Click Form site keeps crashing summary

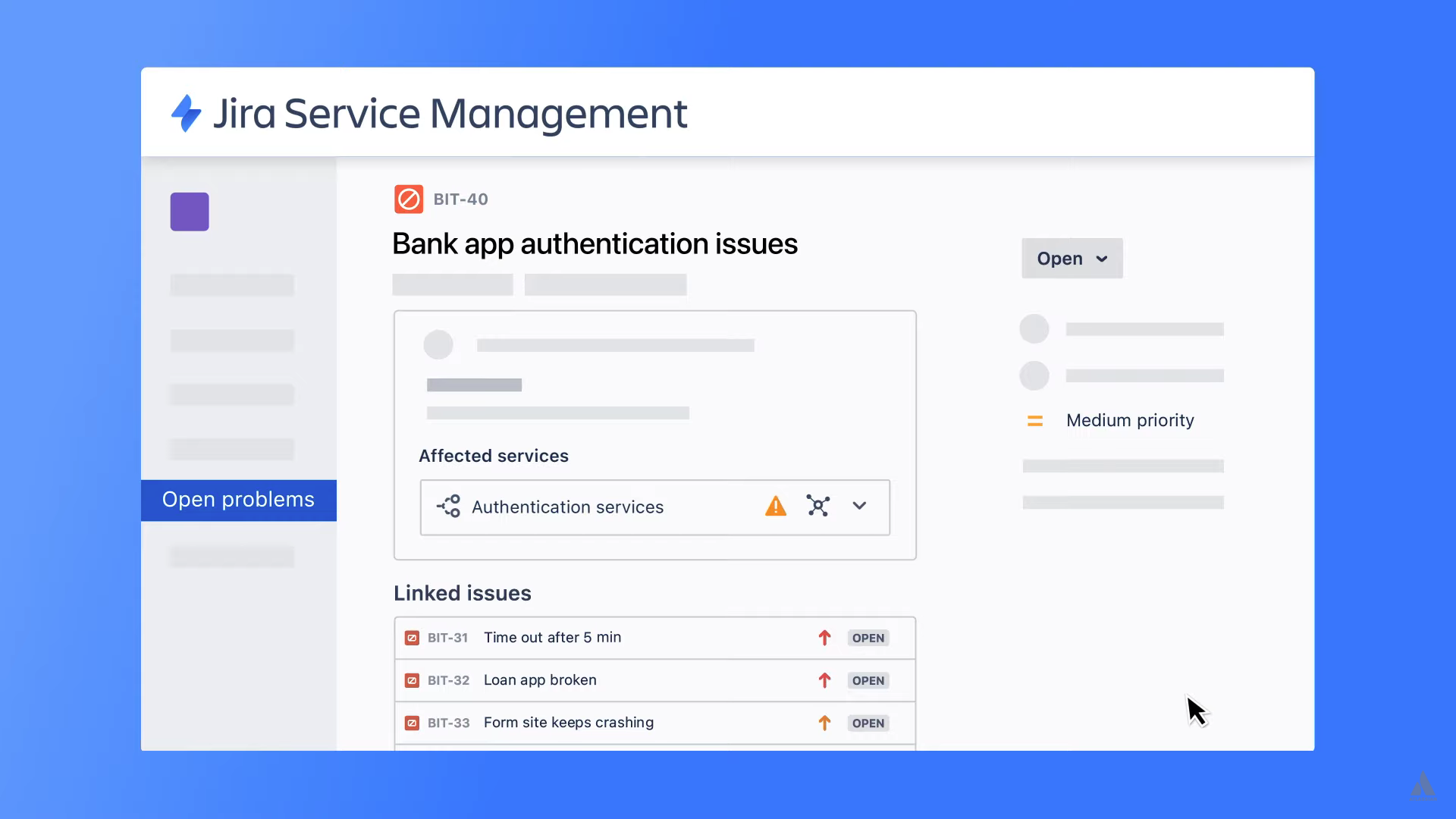(569, 723)
